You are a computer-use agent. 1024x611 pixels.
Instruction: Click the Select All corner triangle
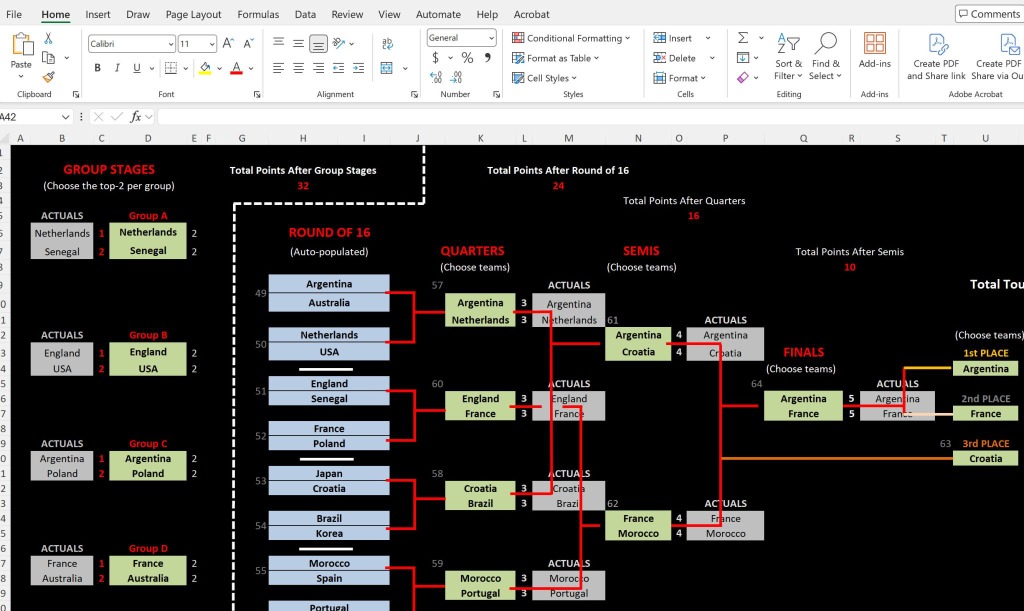pyautogui.click(x=5, y=138)
